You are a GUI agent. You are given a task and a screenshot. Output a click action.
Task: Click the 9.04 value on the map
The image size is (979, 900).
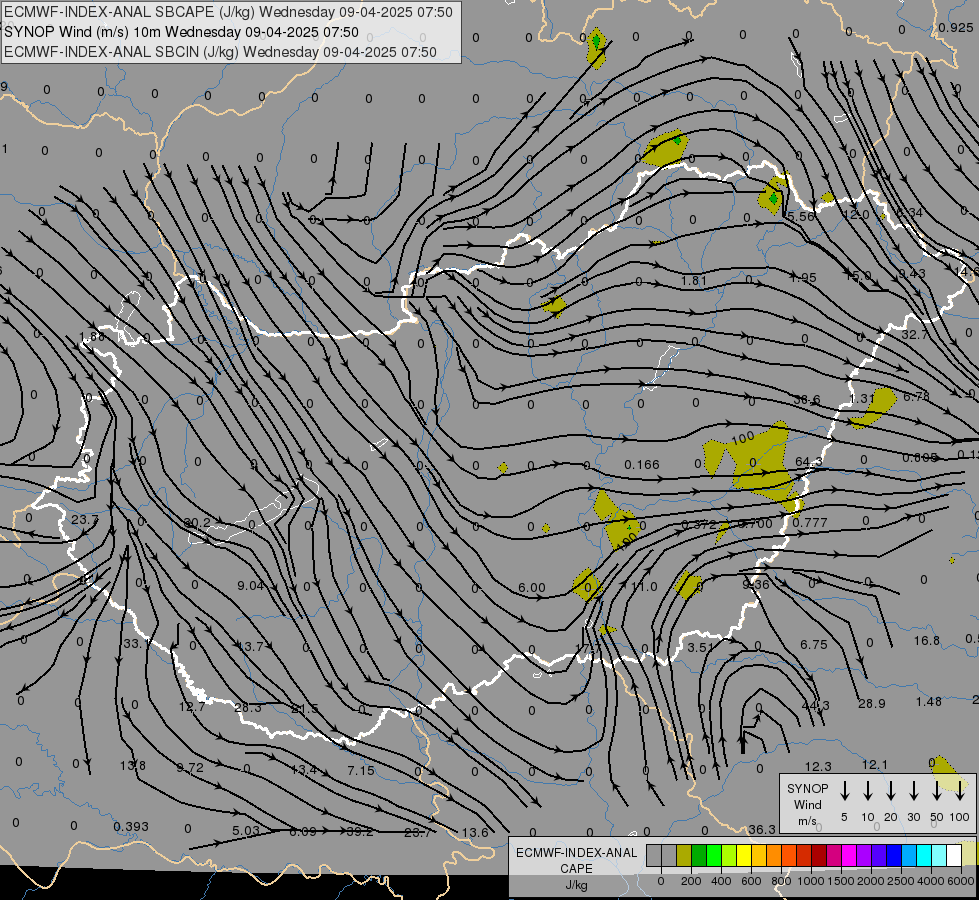250,585
